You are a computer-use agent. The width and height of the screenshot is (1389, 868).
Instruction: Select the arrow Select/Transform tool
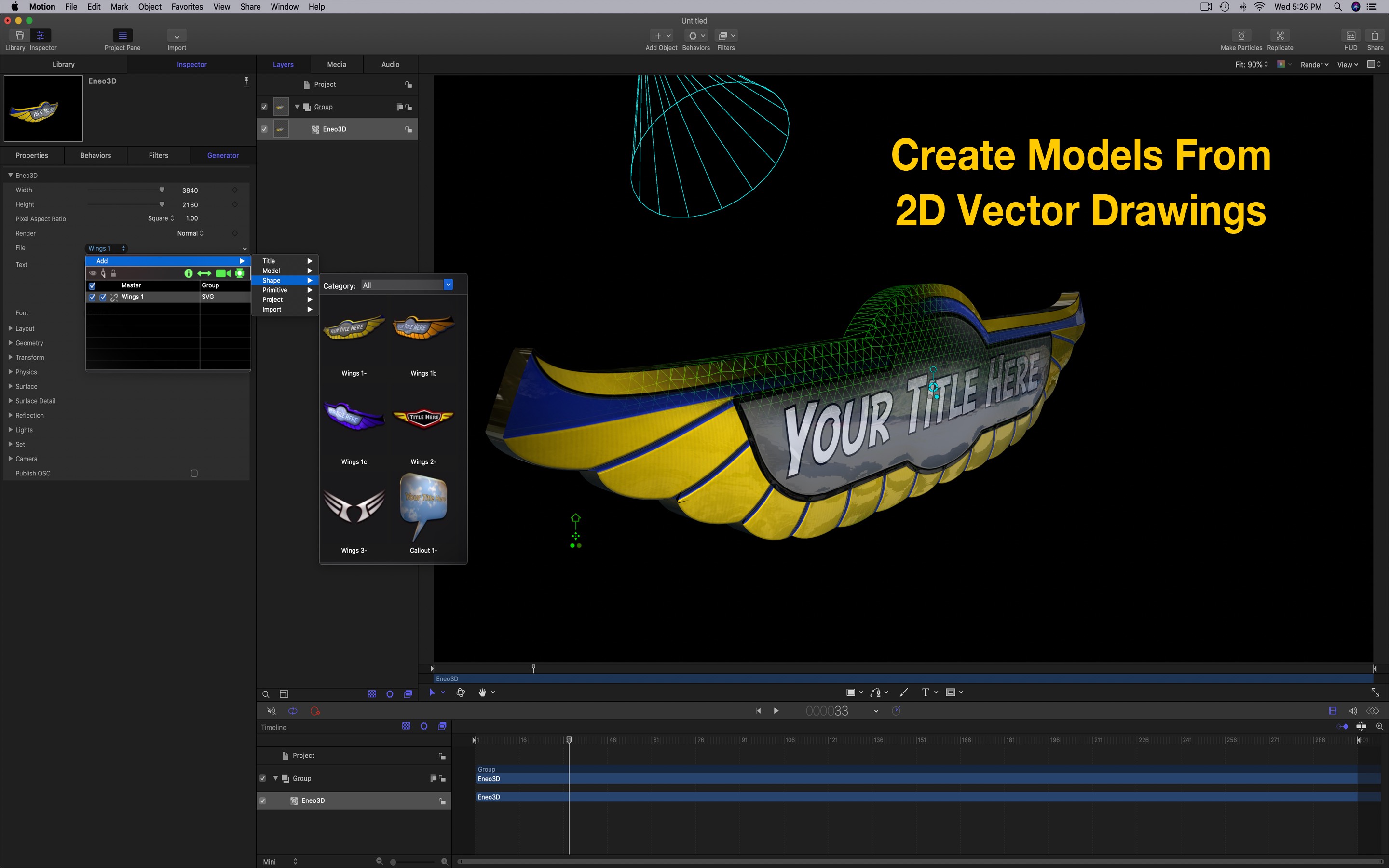pos(432,692)
